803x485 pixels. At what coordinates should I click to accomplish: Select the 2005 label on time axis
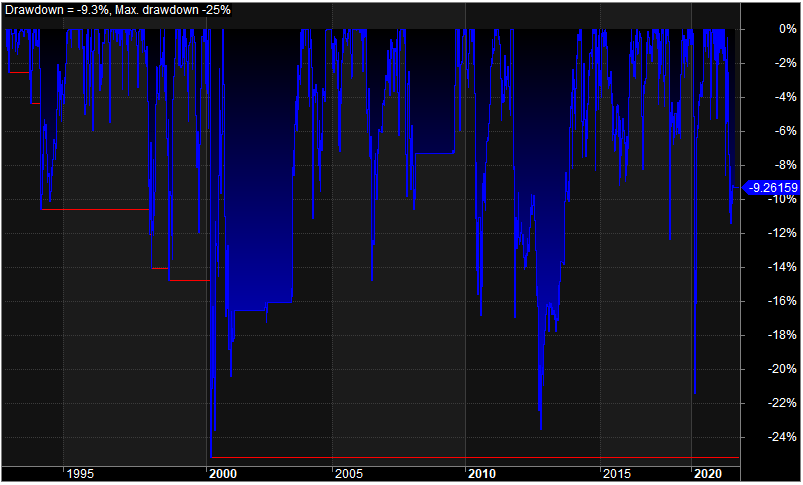tap(351, 474)
